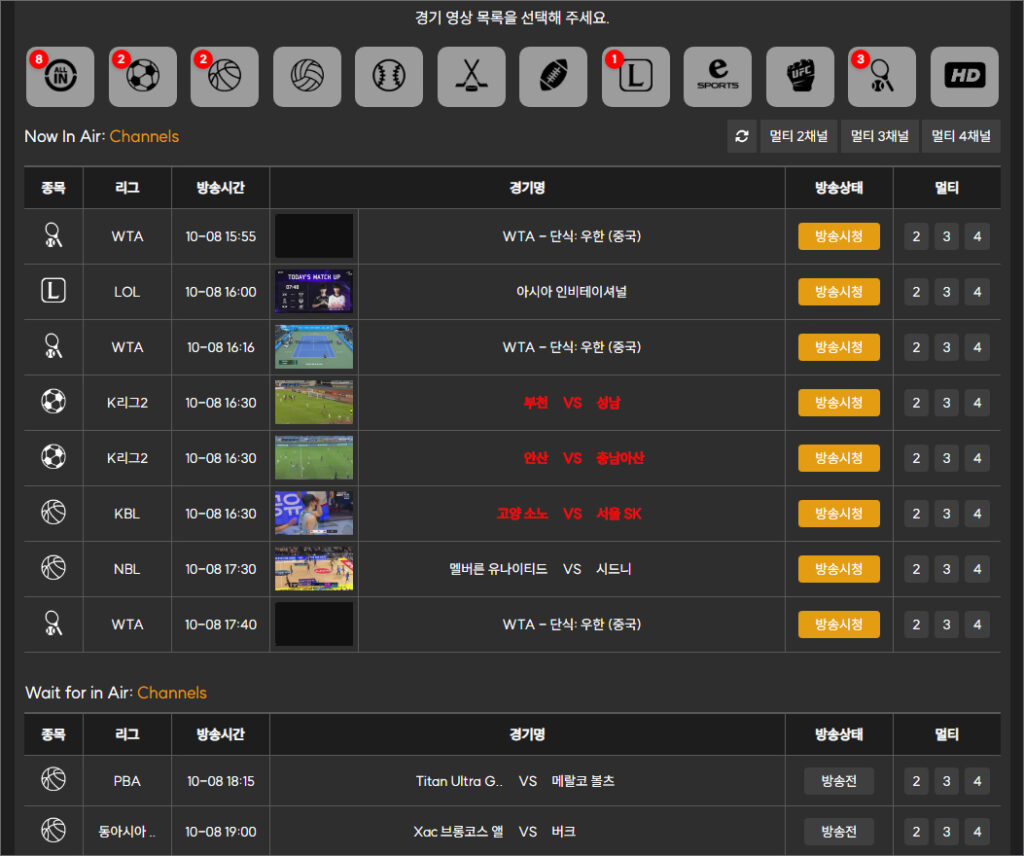The image size is (1024, 856).
Task: Switch to 멀티 4채널 view
Action: pyautogui.click(x=961, y=136)
